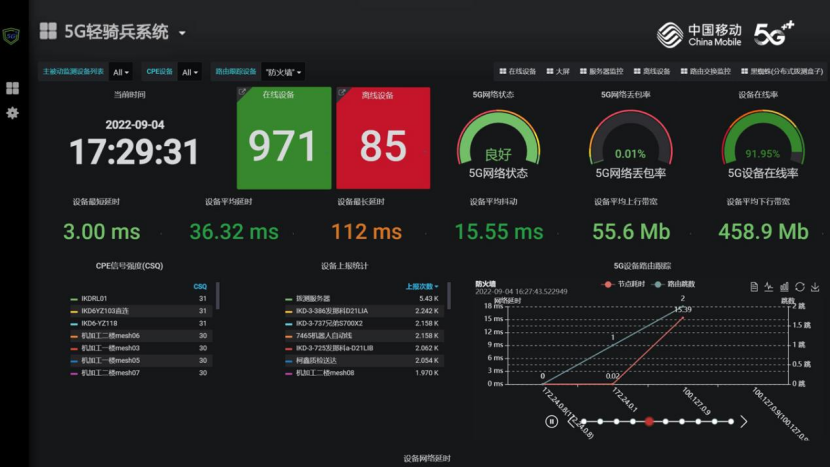
Task: Click the Grafana dashboards grid icon in sidebar
Action: (x=12, y=88)
